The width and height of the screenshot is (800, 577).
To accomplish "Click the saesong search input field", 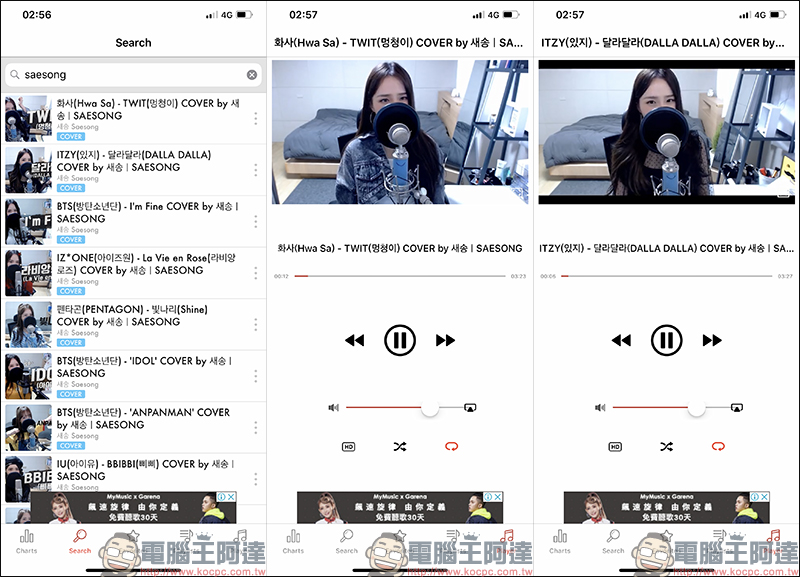I will tap(133, 75).
